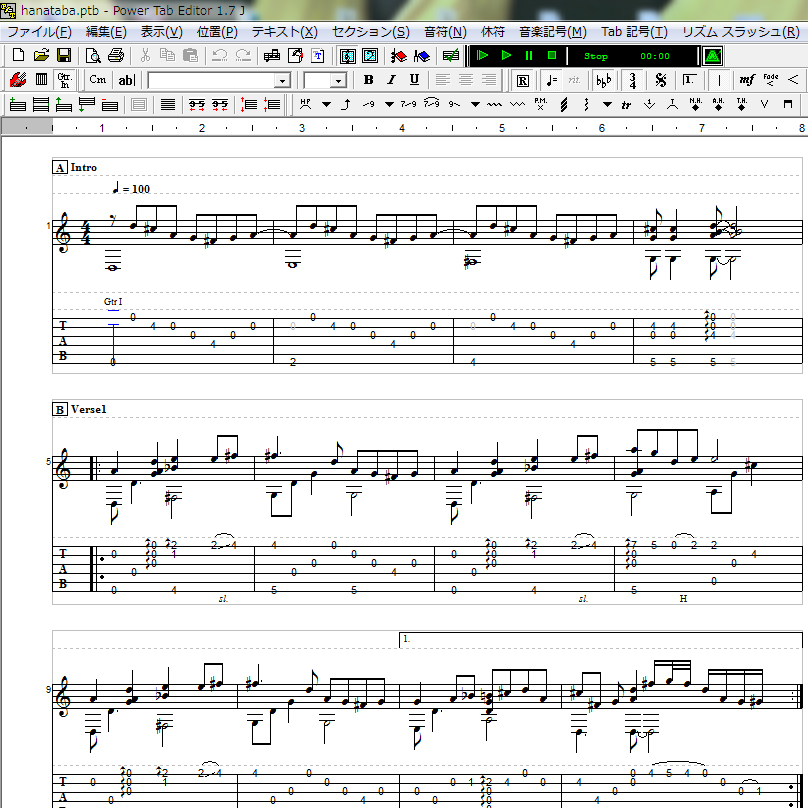This screenshot has width=808, height=808.
Task: Apply artificial harmonic A.H.
Action: tap(718, 105)
